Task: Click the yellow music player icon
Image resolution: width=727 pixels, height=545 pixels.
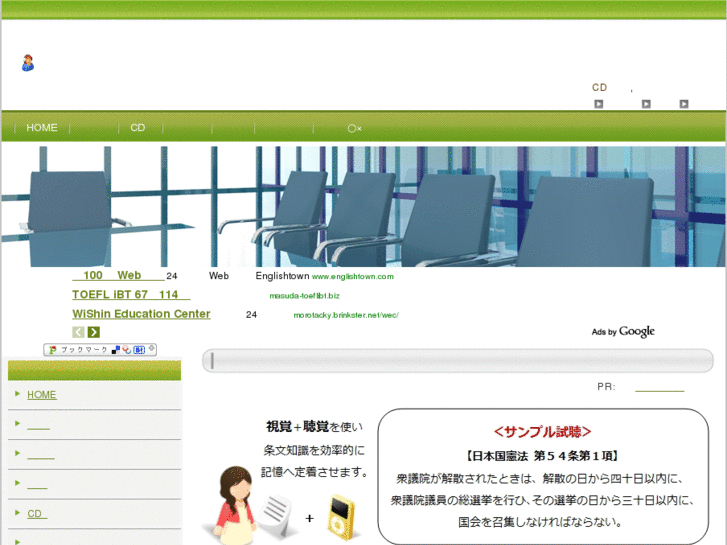Action: tap(341, 518)
